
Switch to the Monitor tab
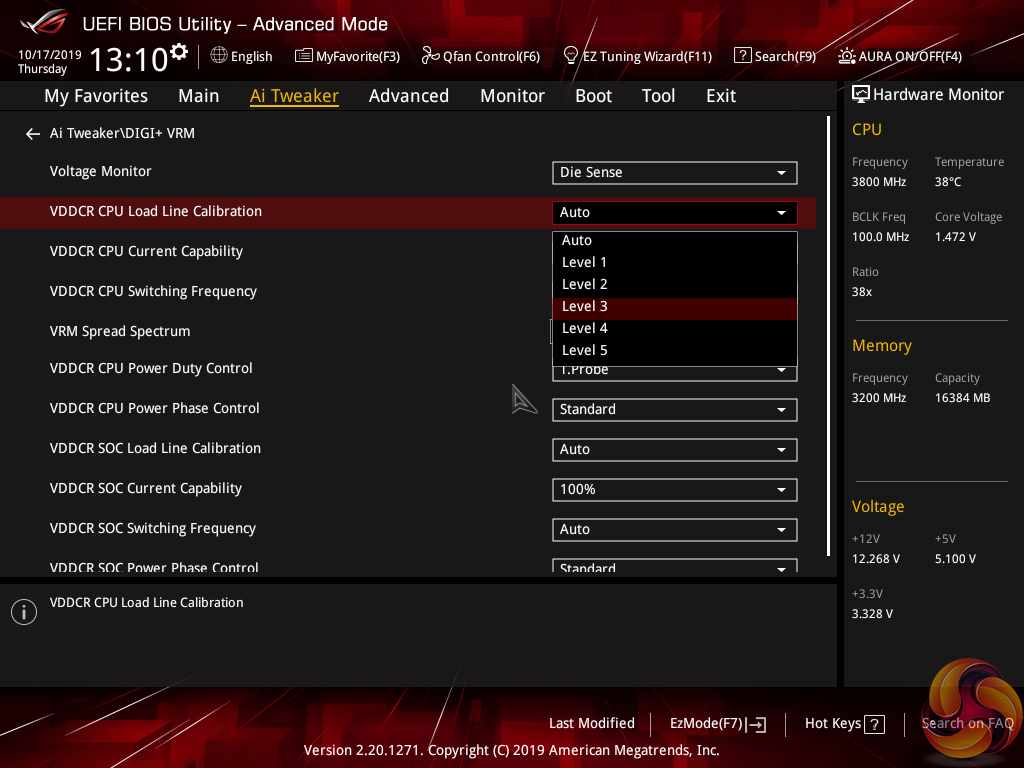[x=512, y=96]
